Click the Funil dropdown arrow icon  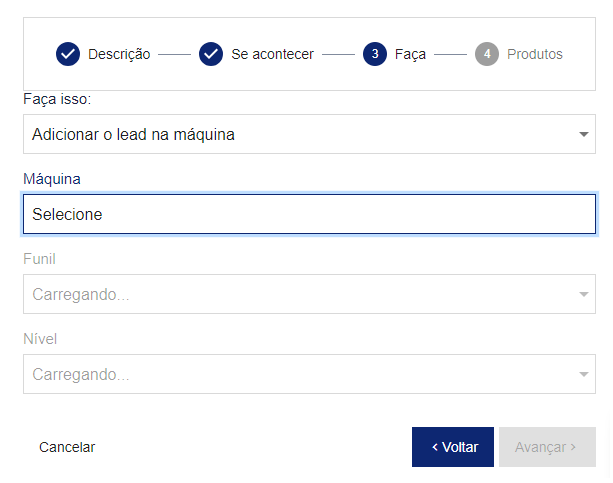click(x=584, y=294)
